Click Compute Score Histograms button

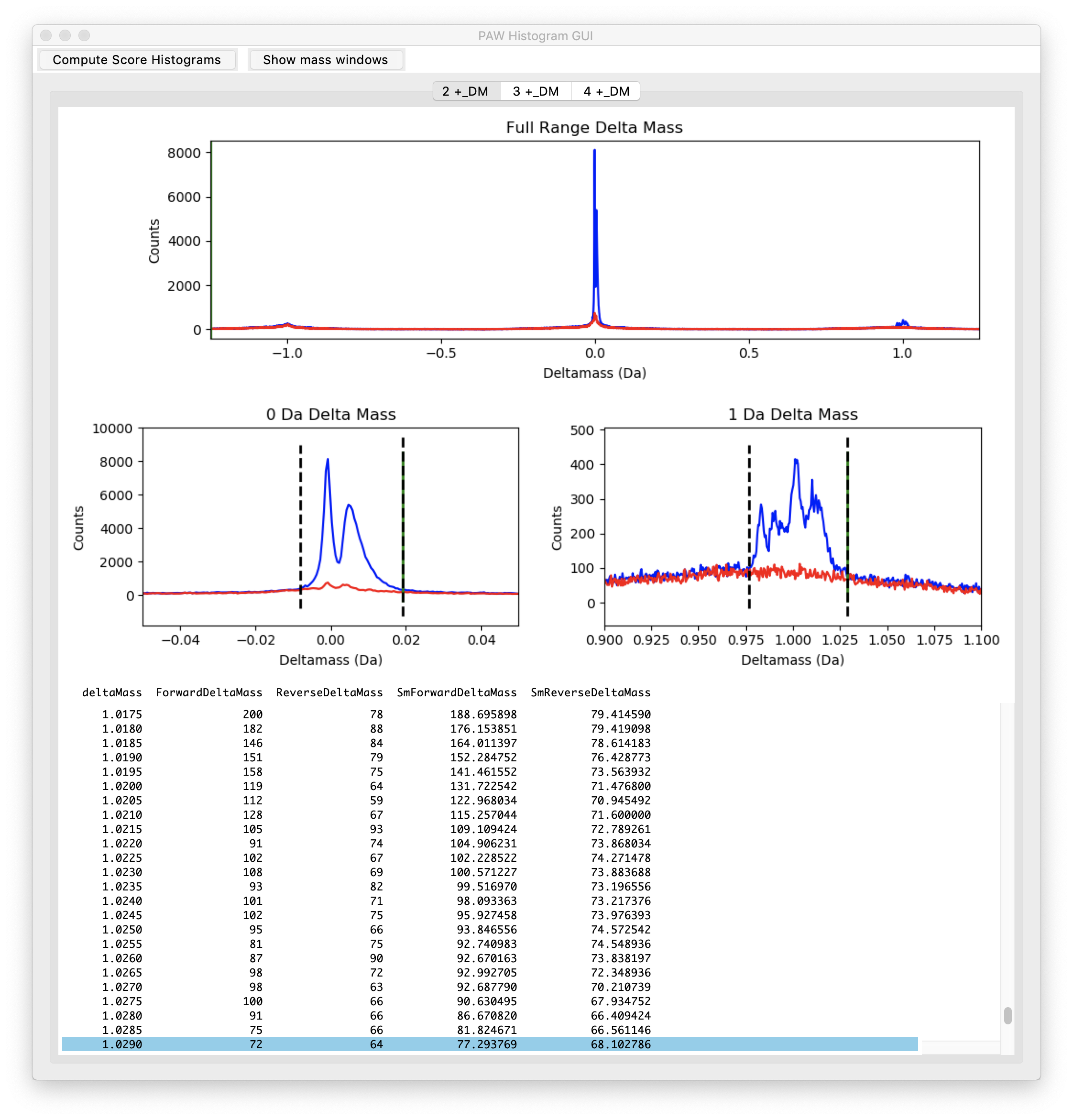click(137, 59)
